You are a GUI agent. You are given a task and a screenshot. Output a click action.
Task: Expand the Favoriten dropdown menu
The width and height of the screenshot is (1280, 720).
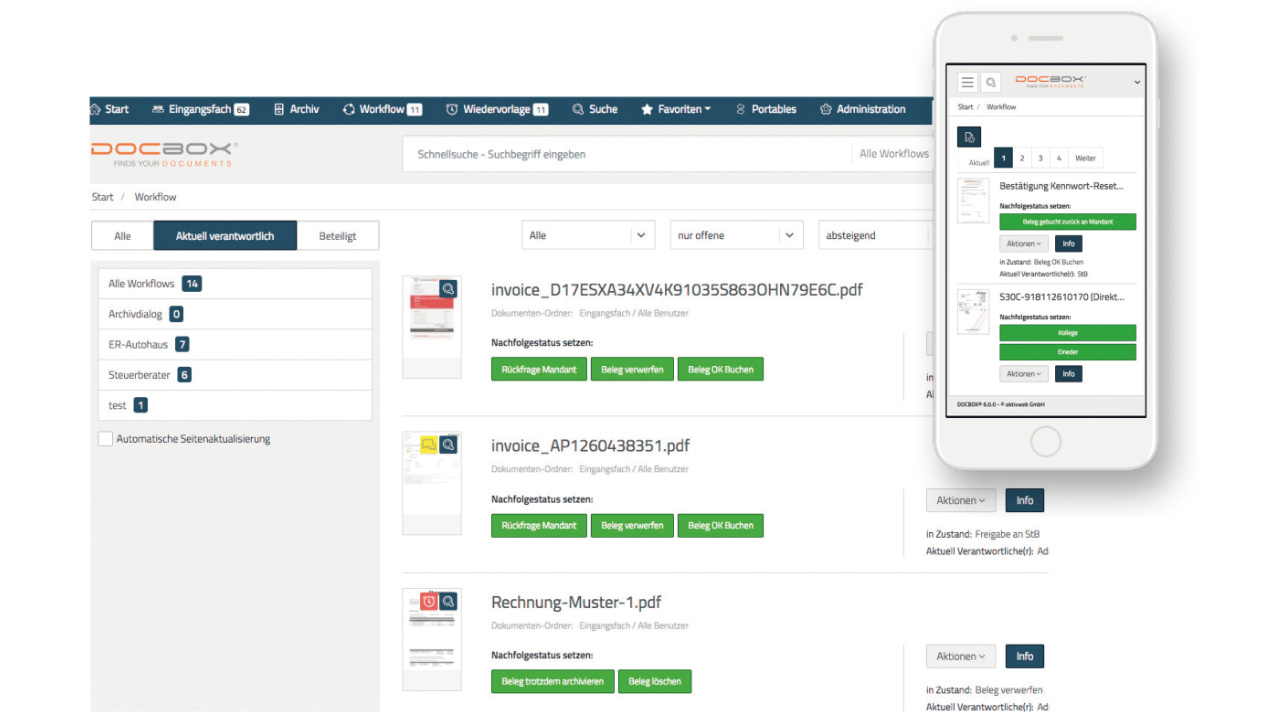676,109
